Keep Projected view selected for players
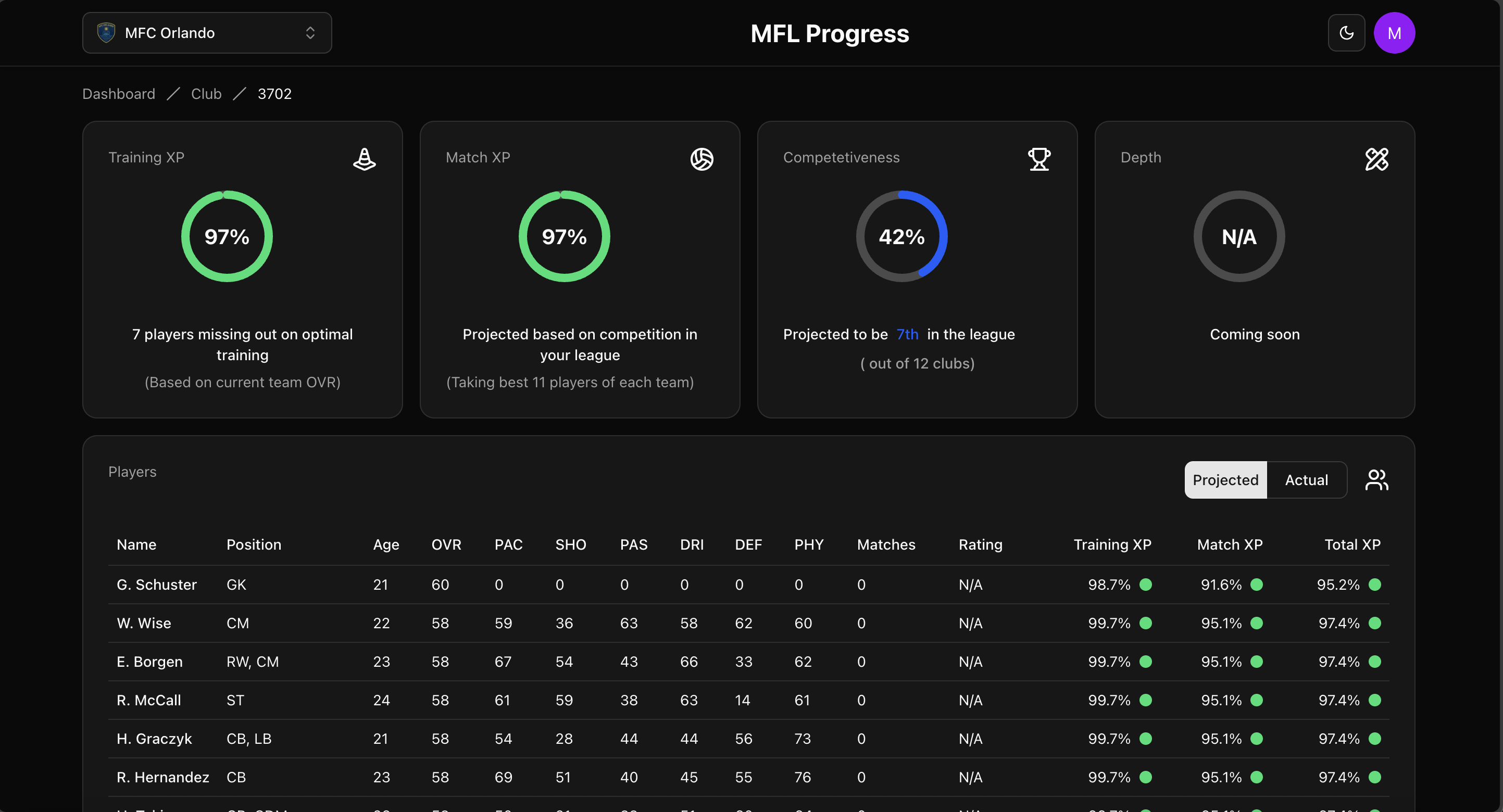The width and height of the screenshot is (1503, 812). [x=1225, y=479]
